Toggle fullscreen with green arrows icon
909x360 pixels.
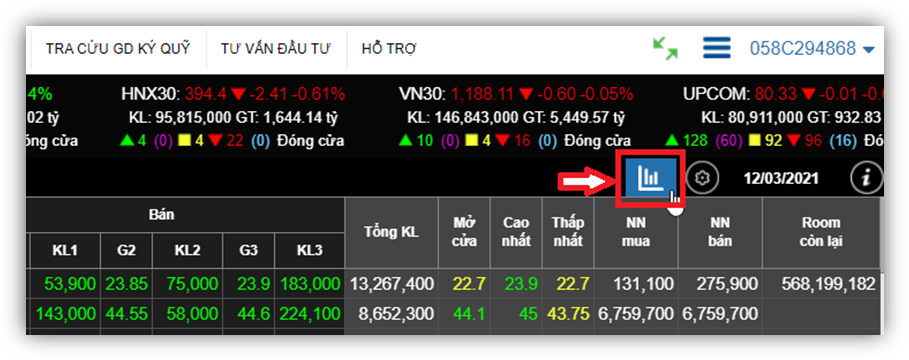click(666, 48)
